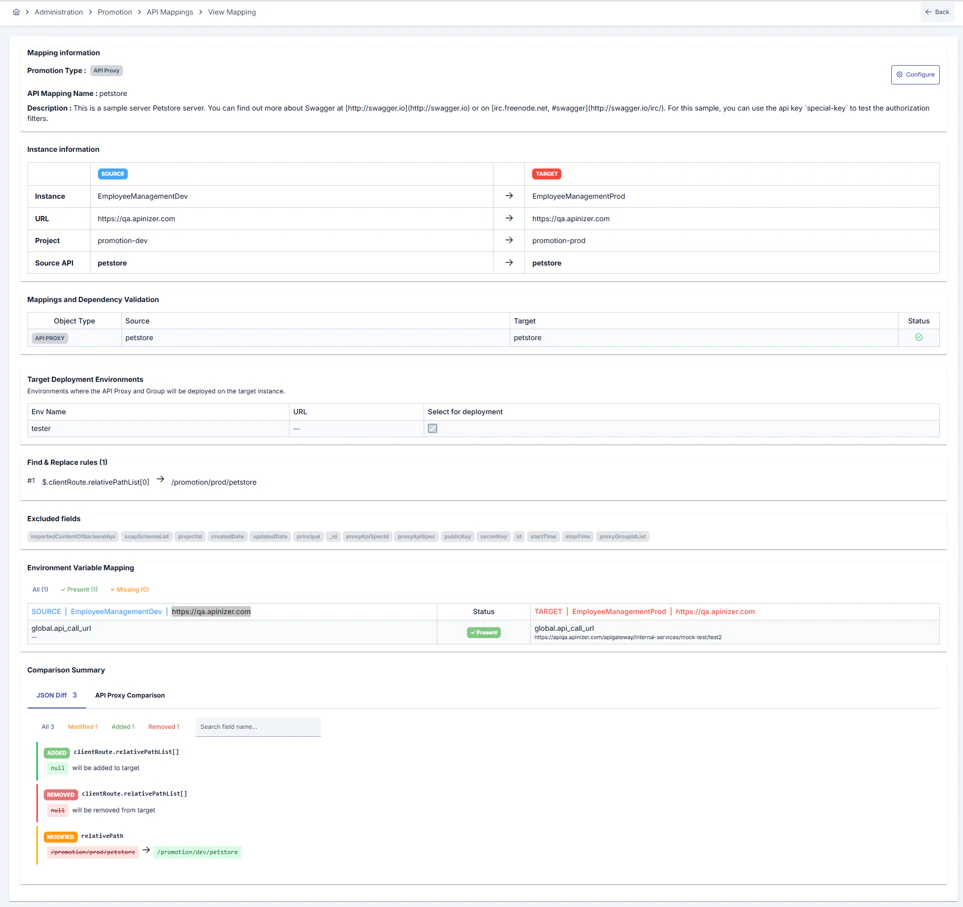The width and height of the screenshot is (963, 907).
Task: Open API Mappings breadcrumb link
Action: [170, 12]
